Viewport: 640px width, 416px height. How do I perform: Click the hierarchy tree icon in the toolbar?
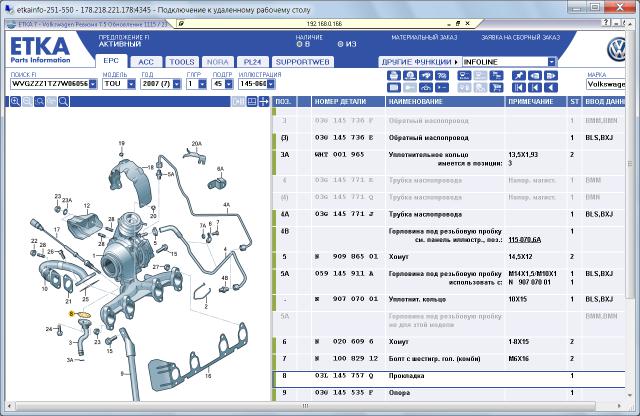pyautogui.click(x=496, y=76)
